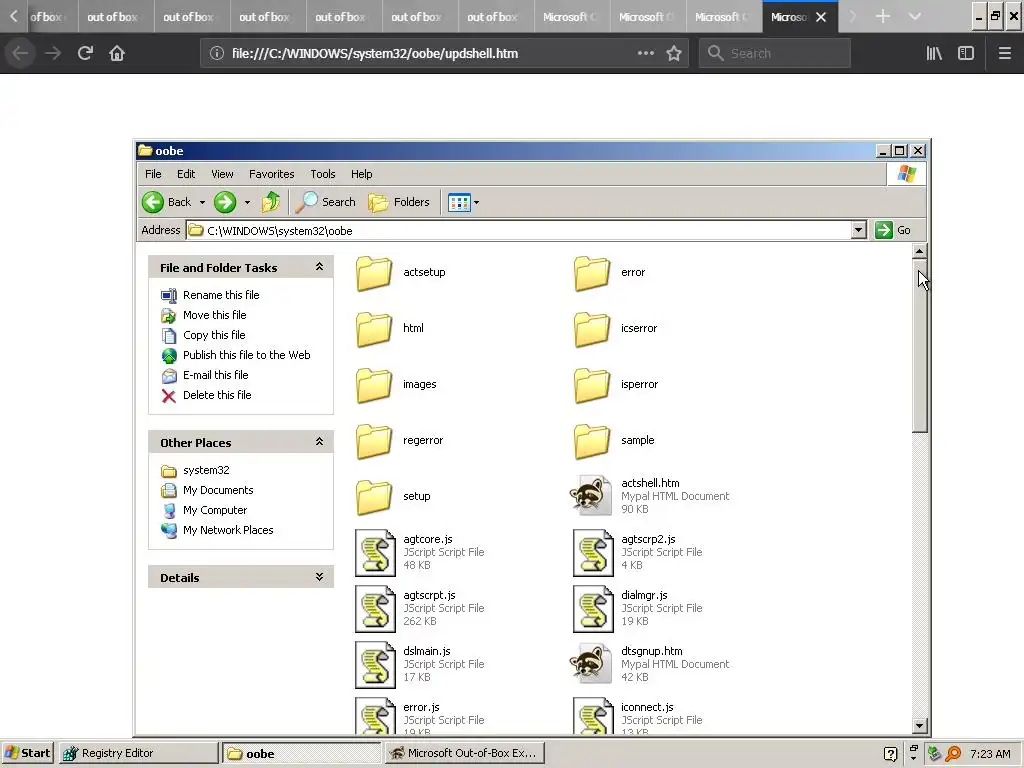1024x768 pixels.
Task: Open the browser tab list dropdown
Action: 915,16
